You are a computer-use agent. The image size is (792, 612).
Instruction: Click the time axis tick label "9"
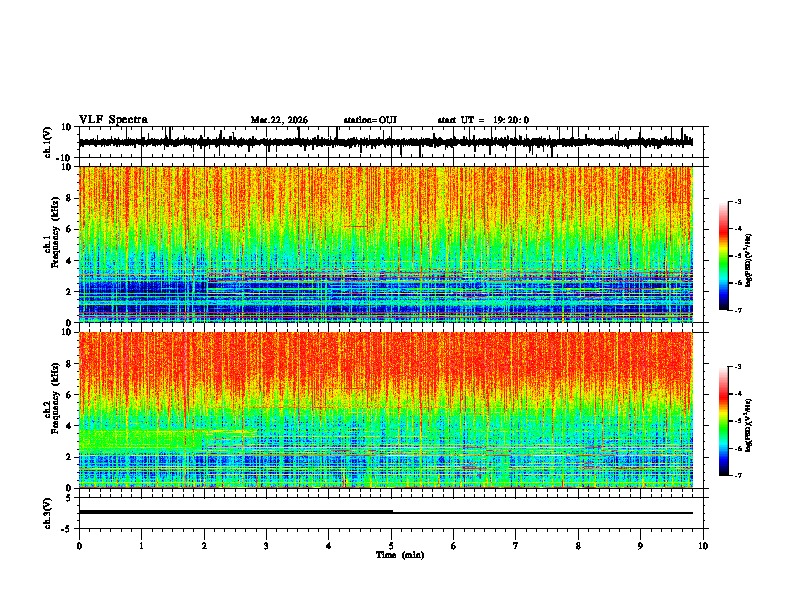point(640,546)
